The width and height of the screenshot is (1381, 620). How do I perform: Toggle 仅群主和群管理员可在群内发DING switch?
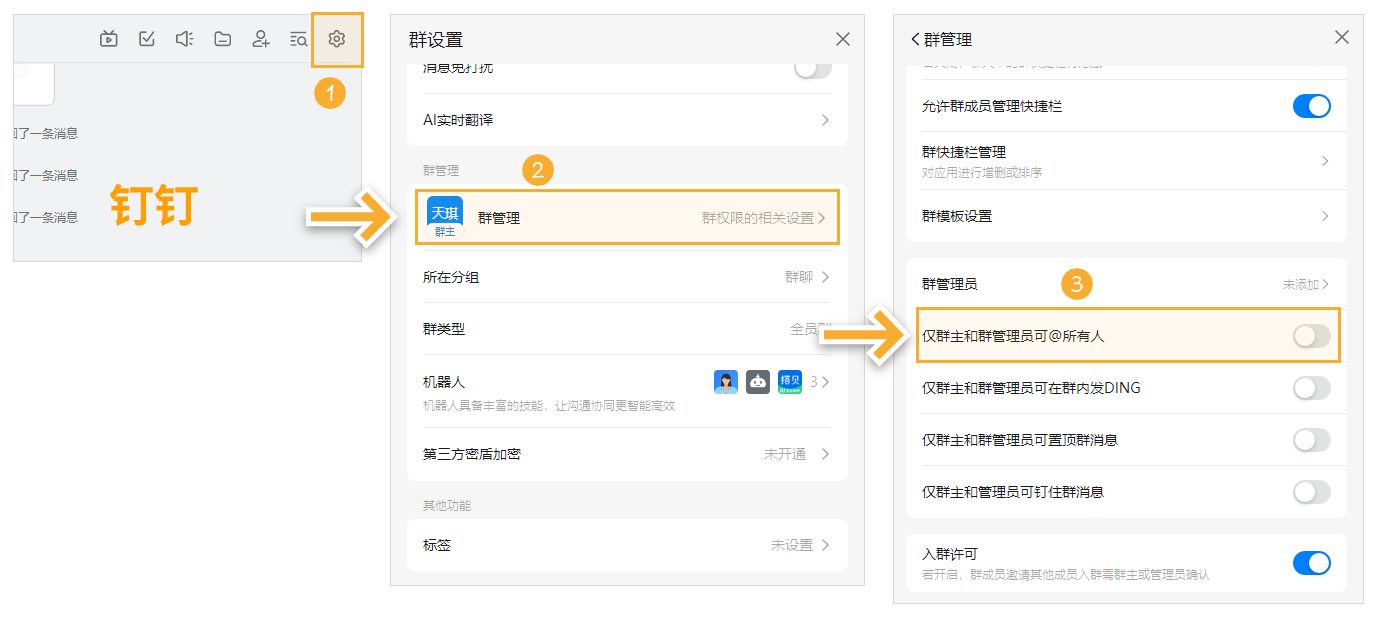(1311, 388)
